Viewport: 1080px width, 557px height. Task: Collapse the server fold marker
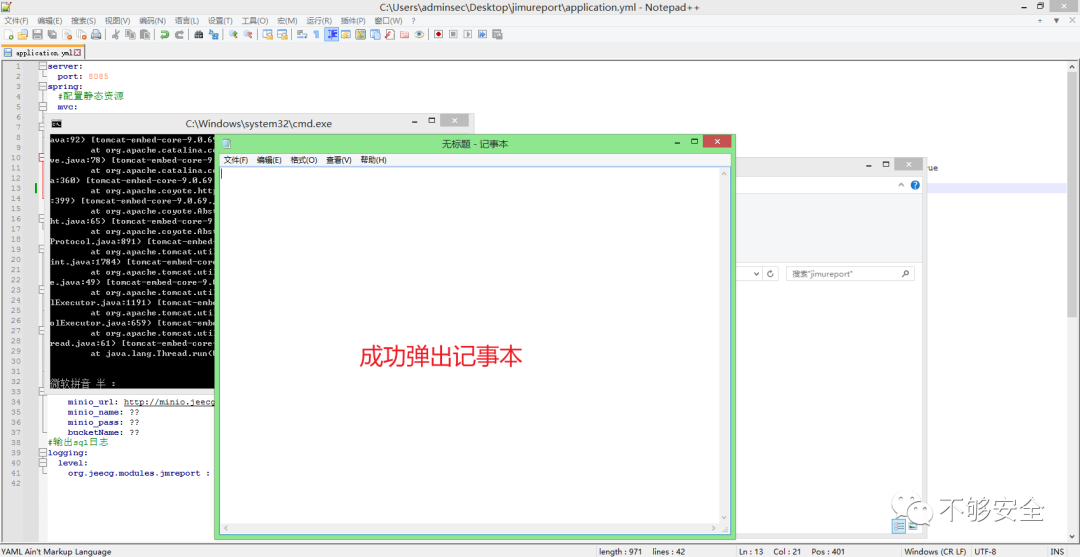43,66
